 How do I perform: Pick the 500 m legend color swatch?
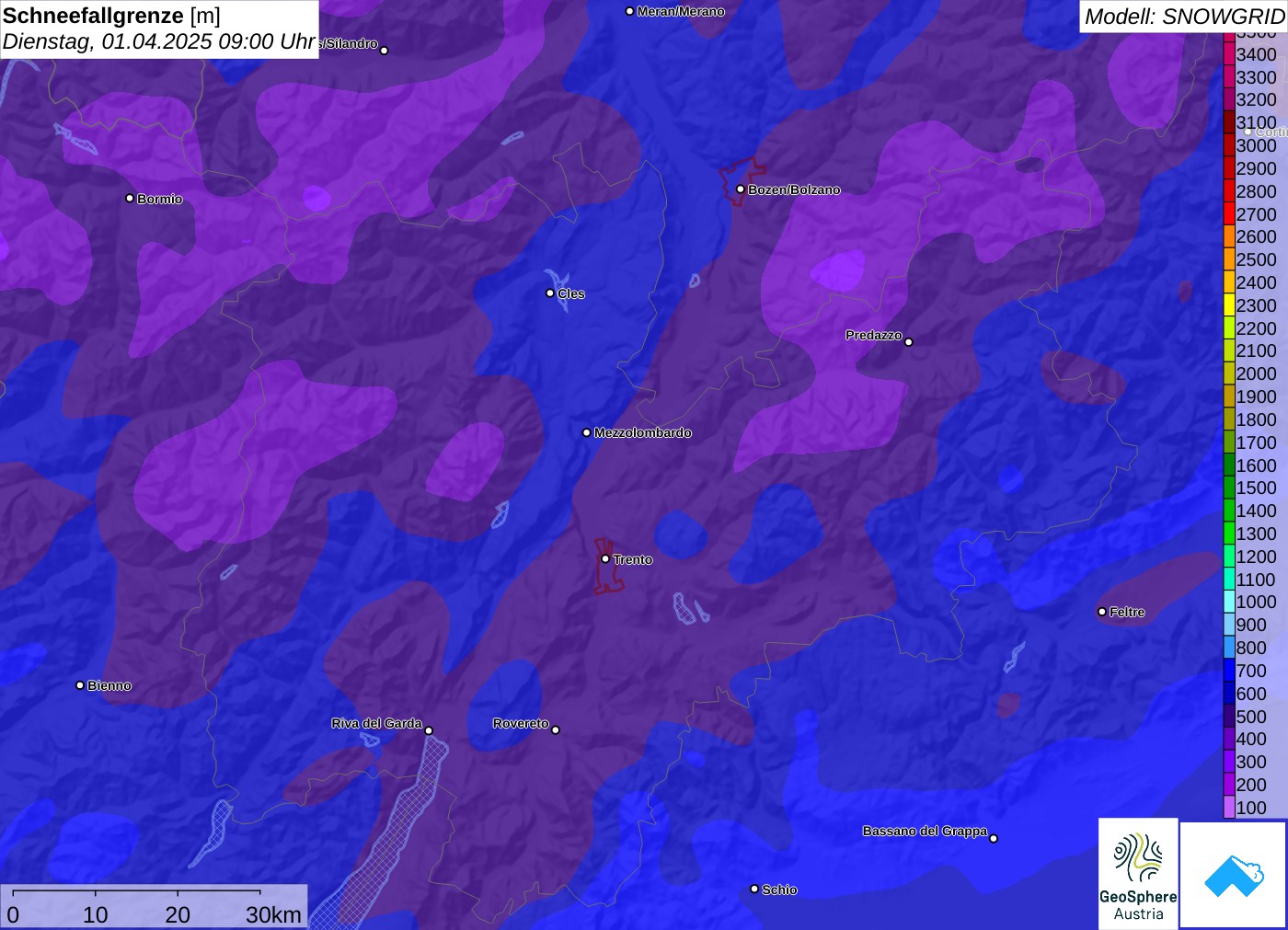(1229, 716)
